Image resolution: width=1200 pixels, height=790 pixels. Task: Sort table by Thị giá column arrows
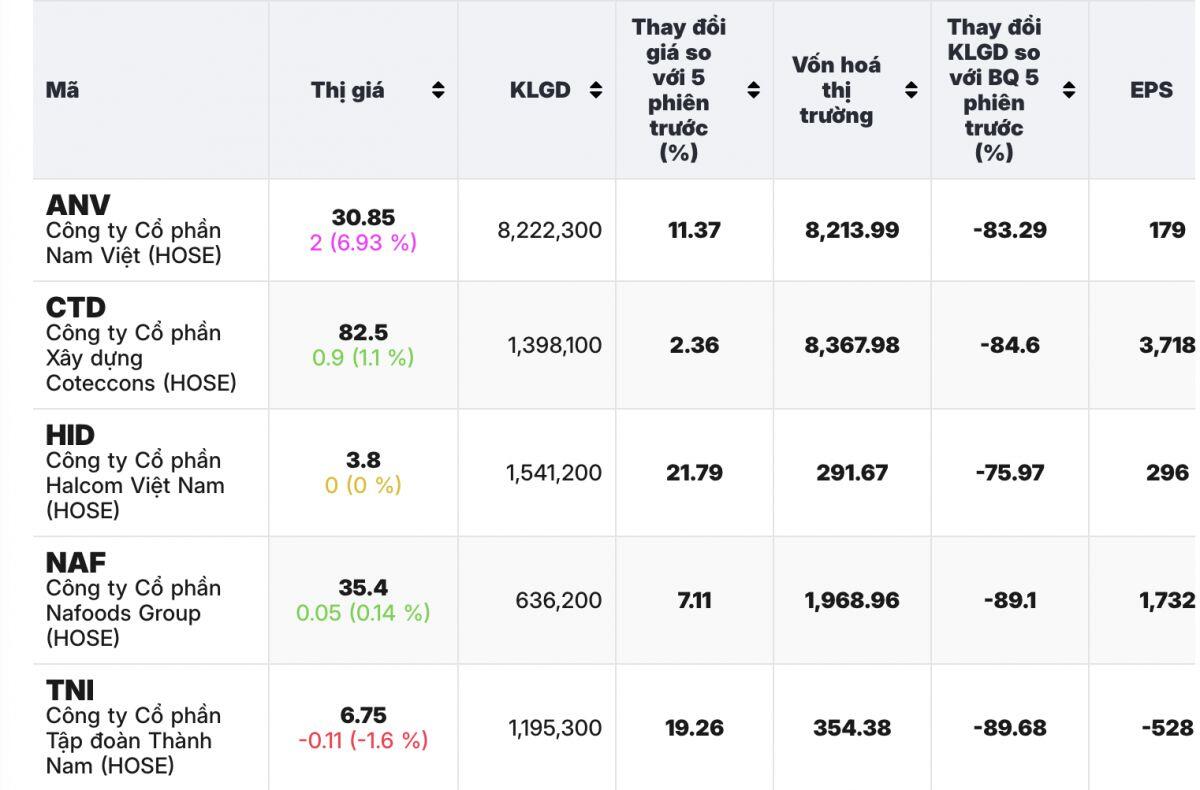coord(438,91)
